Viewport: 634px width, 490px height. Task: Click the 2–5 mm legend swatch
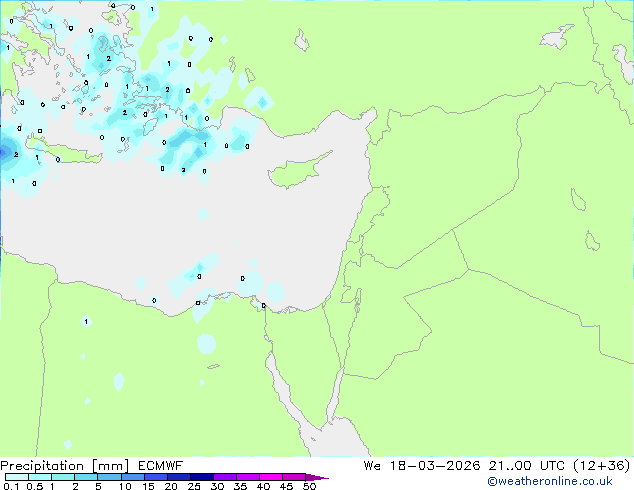(x=86, y=477)
